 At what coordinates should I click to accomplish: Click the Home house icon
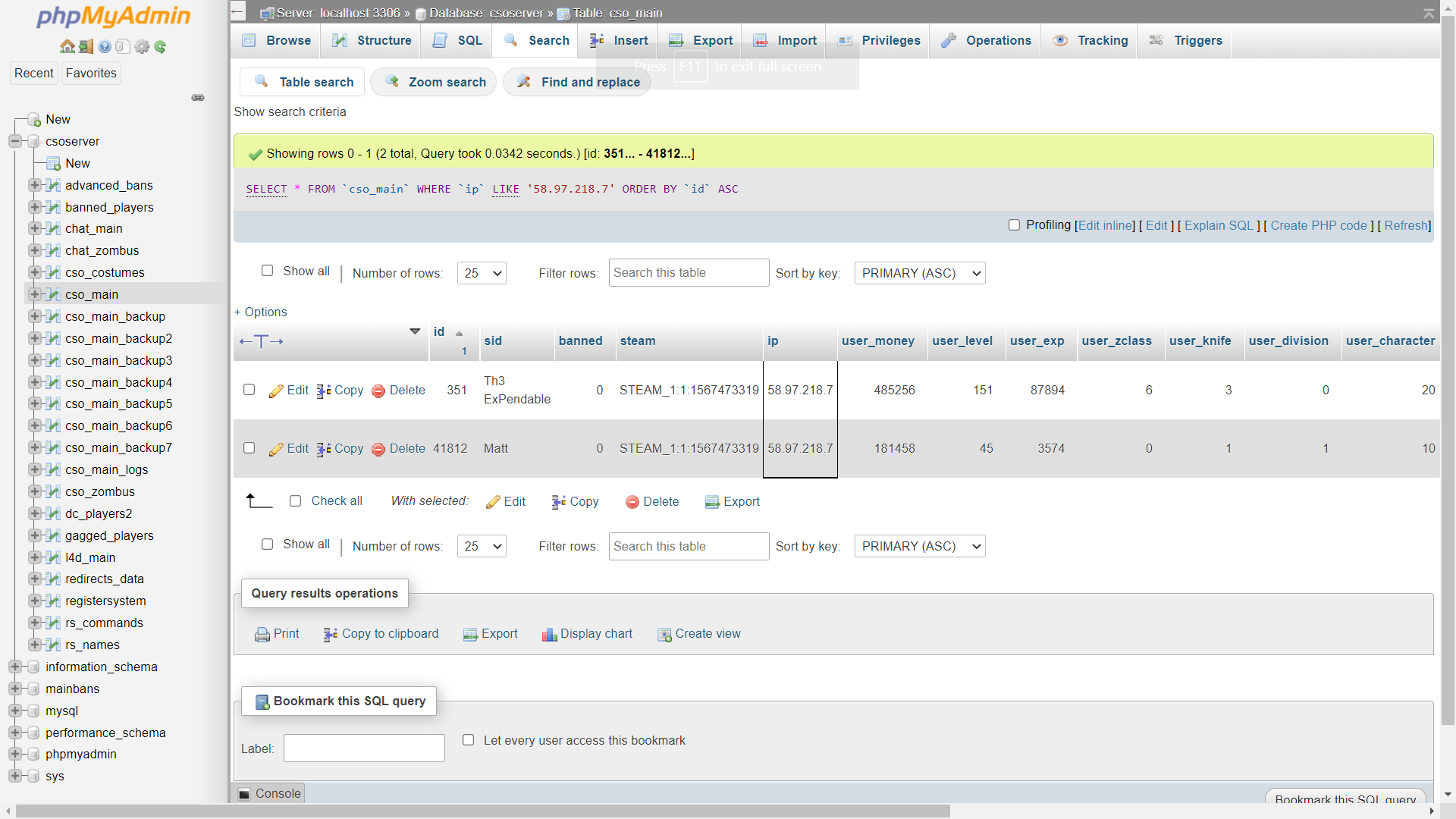pyautogui.click(x=67, y=47)
